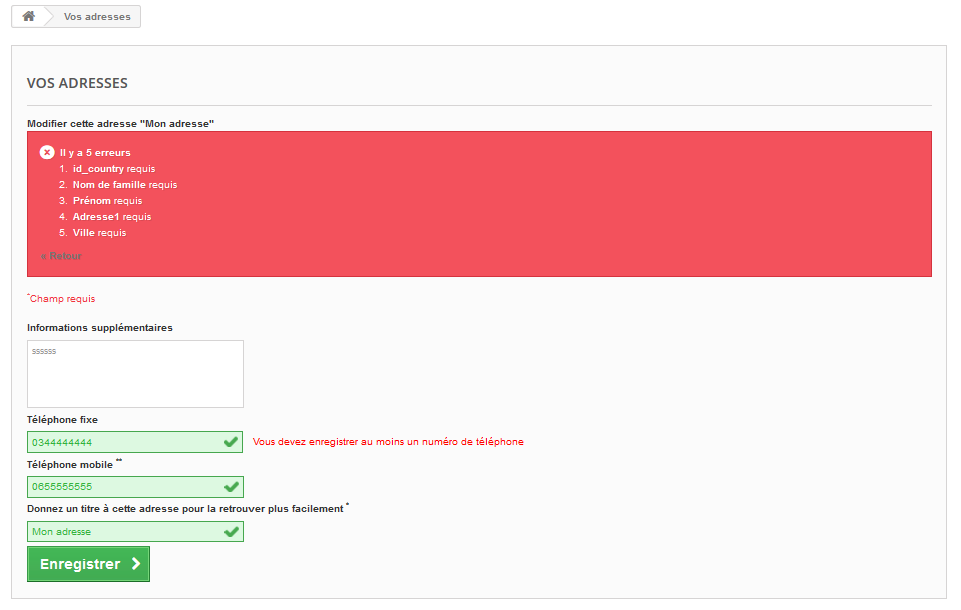Click the Téléphone fixe label
Screen dimensions: 961x610
click(x=63, y=420)
